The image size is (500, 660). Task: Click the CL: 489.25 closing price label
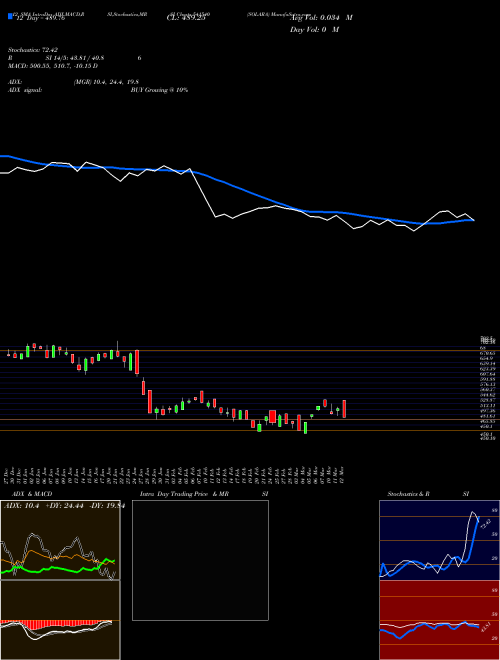pyautogui.click(x=186, y=18)
